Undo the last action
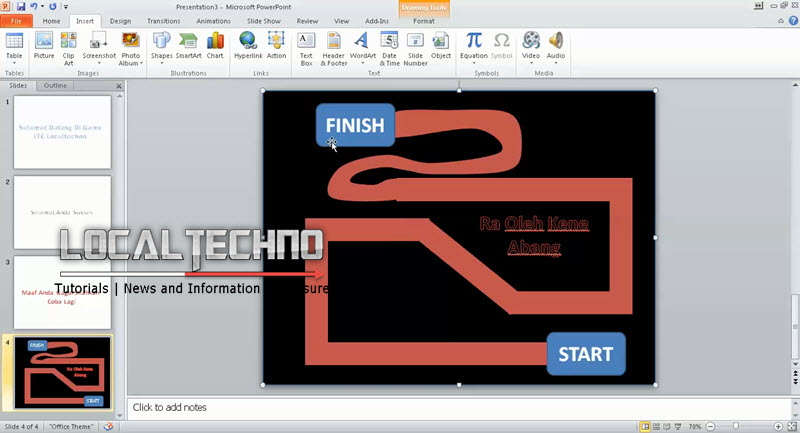Screen dimensions: 800x433 point(34,7)
